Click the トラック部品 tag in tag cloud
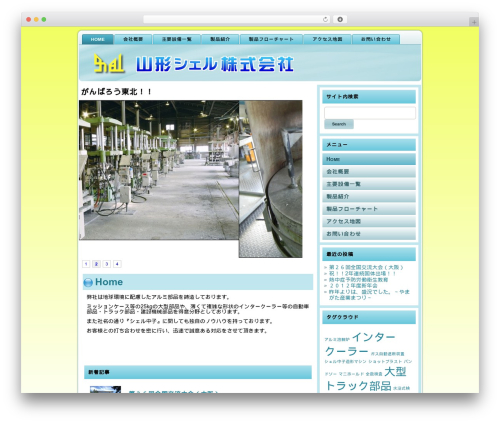This screenshot has height=423, width=500. [x=358, y=386]
